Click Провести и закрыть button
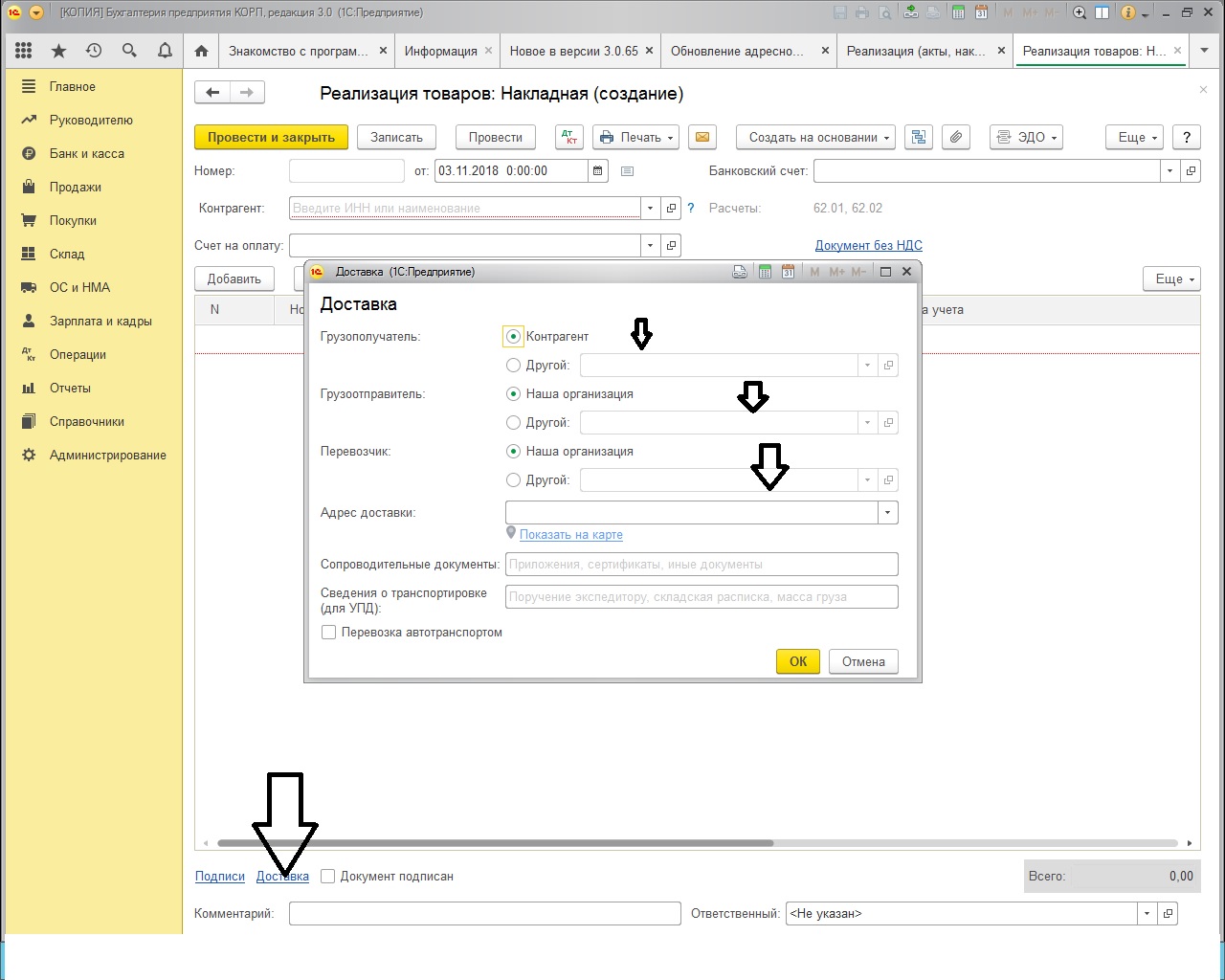1225x980 pixels. [272, 137]
